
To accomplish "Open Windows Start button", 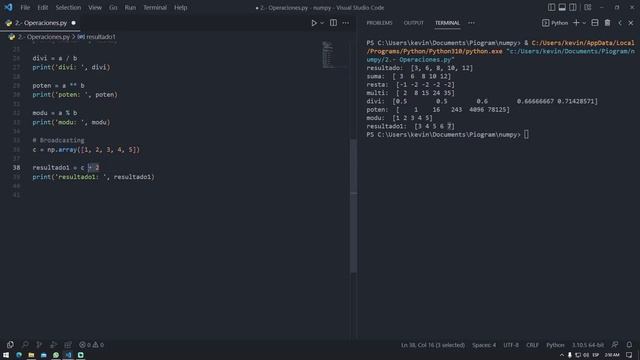I will 6,355.
